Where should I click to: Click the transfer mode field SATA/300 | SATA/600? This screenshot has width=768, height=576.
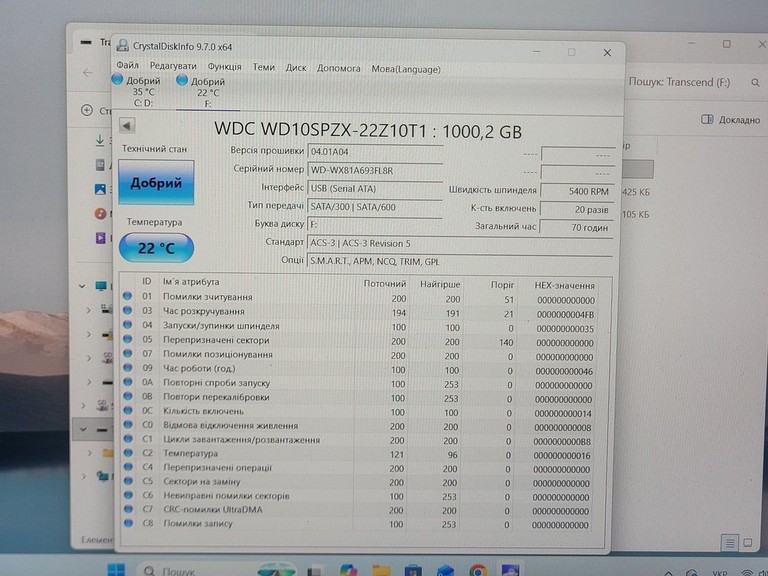[375, 207]
